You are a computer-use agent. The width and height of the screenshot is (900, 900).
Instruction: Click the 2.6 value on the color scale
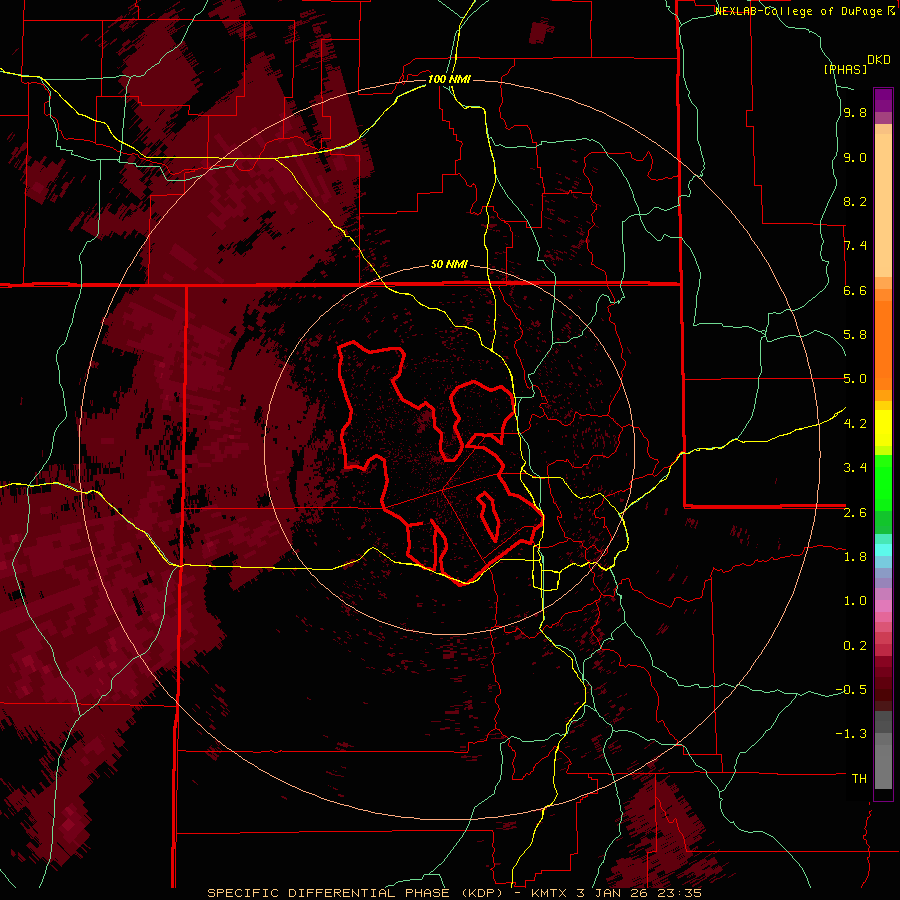(855, 513)
